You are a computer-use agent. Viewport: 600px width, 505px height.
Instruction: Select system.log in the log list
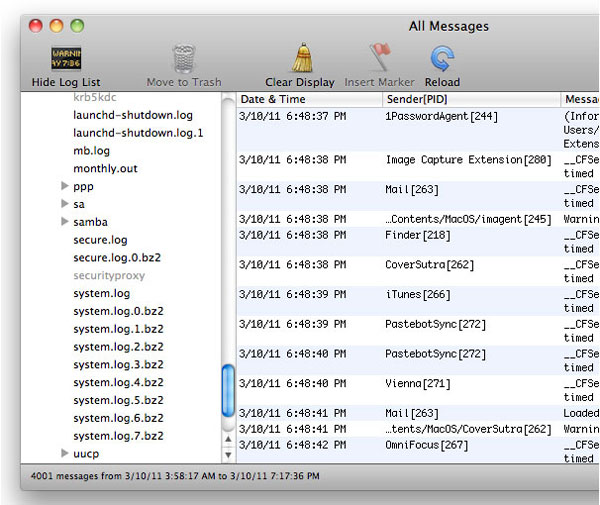(101, 293)
